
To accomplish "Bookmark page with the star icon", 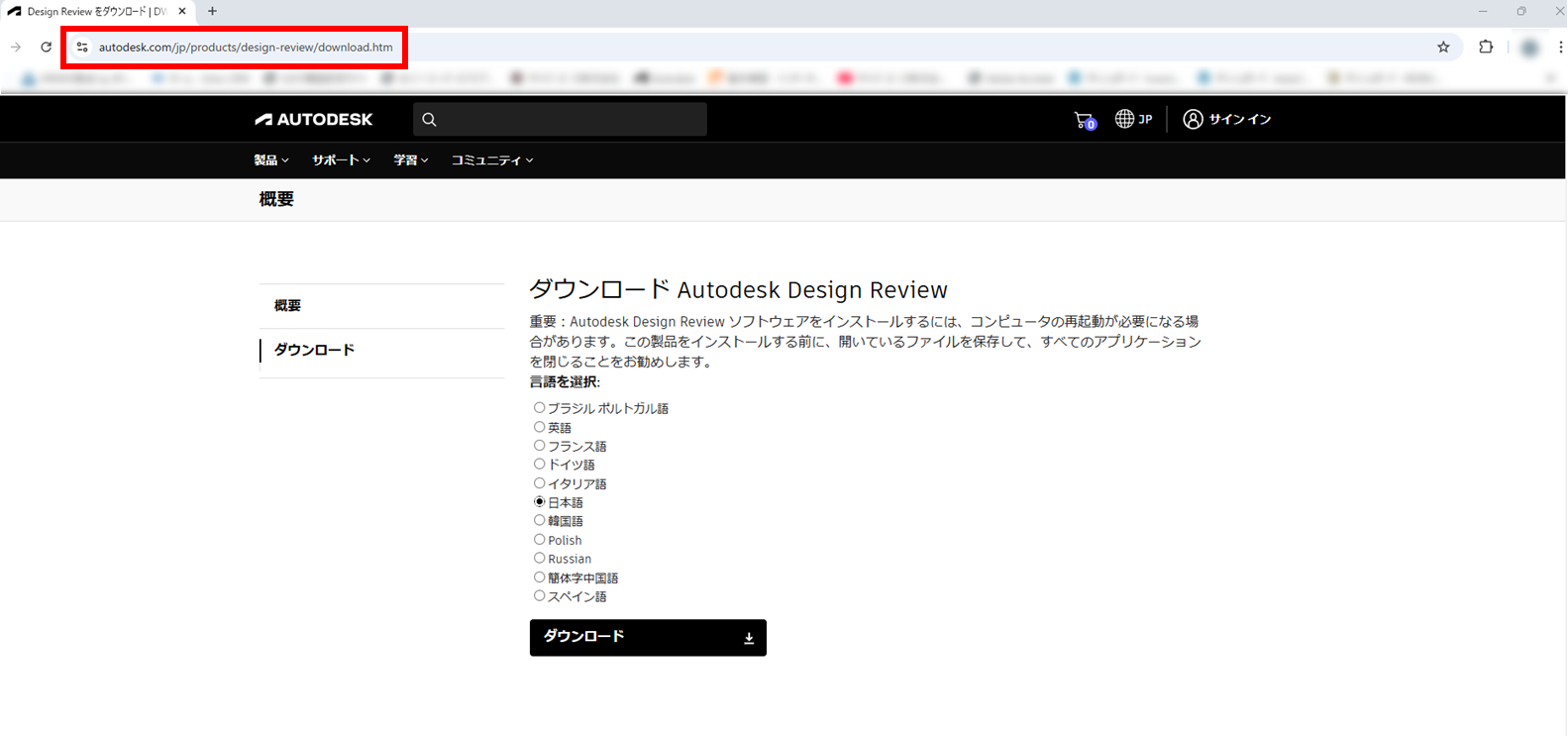I will [x=1443, y=47].
